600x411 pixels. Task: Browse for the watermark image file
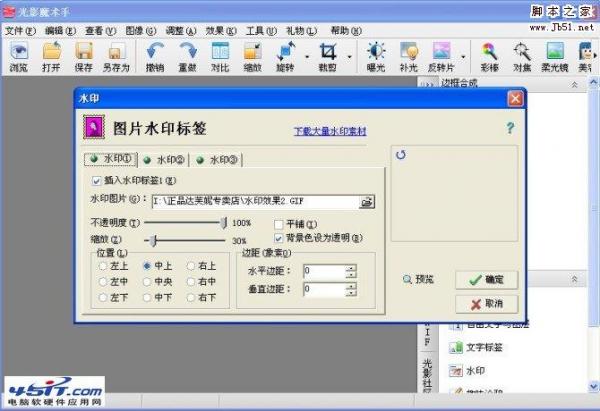pos(367,202)
